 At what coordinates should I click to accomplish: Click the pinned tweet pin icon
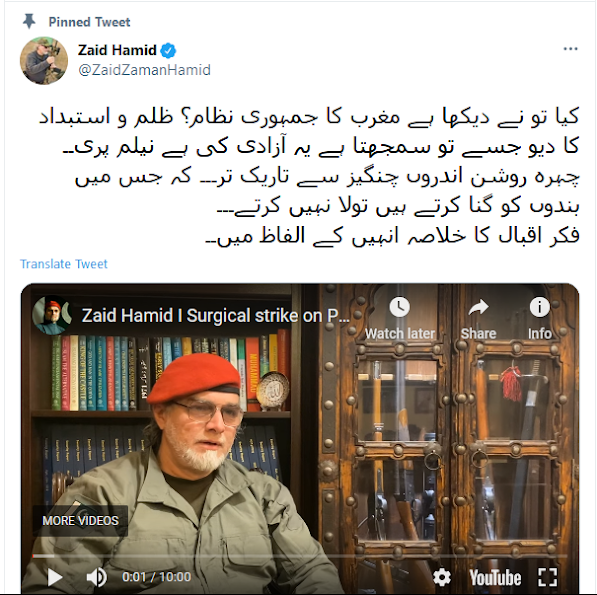point(29,21)
